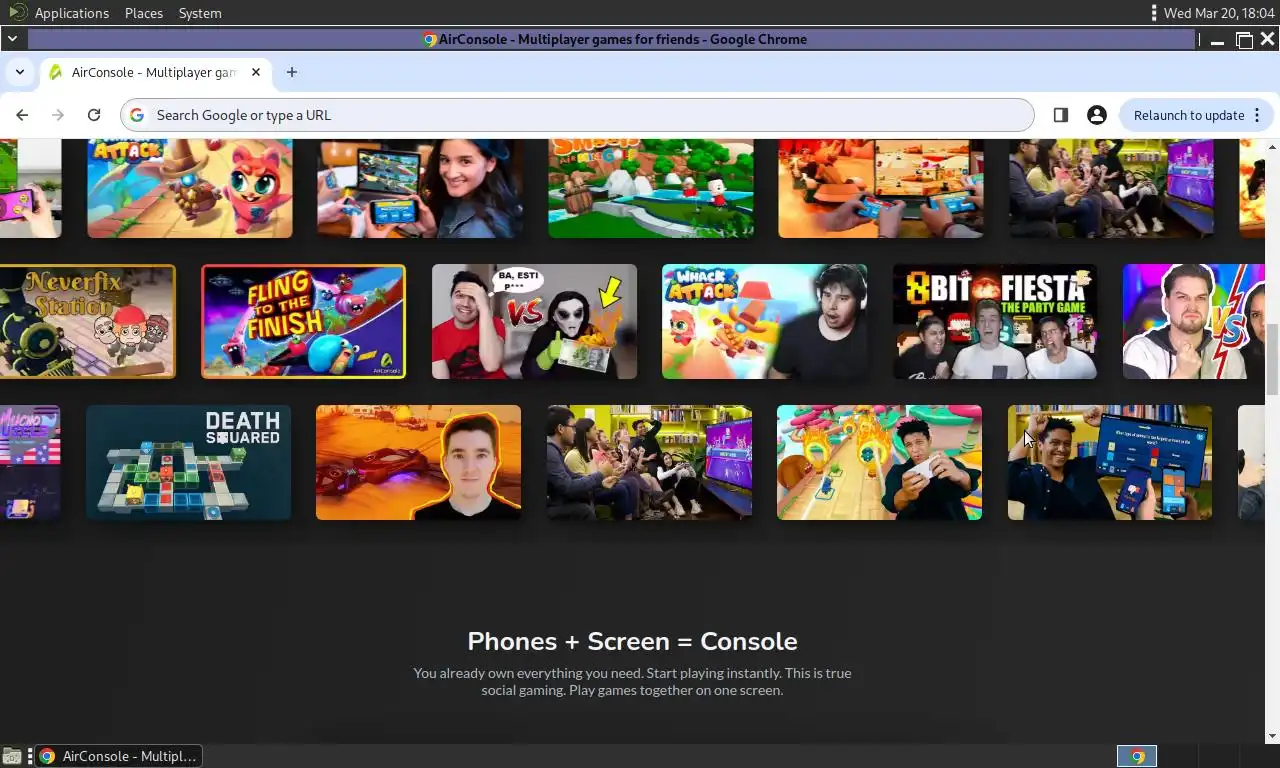The image size is (1280, 768).
Task: Open the System menu
Action: click(x=200, y=13)
